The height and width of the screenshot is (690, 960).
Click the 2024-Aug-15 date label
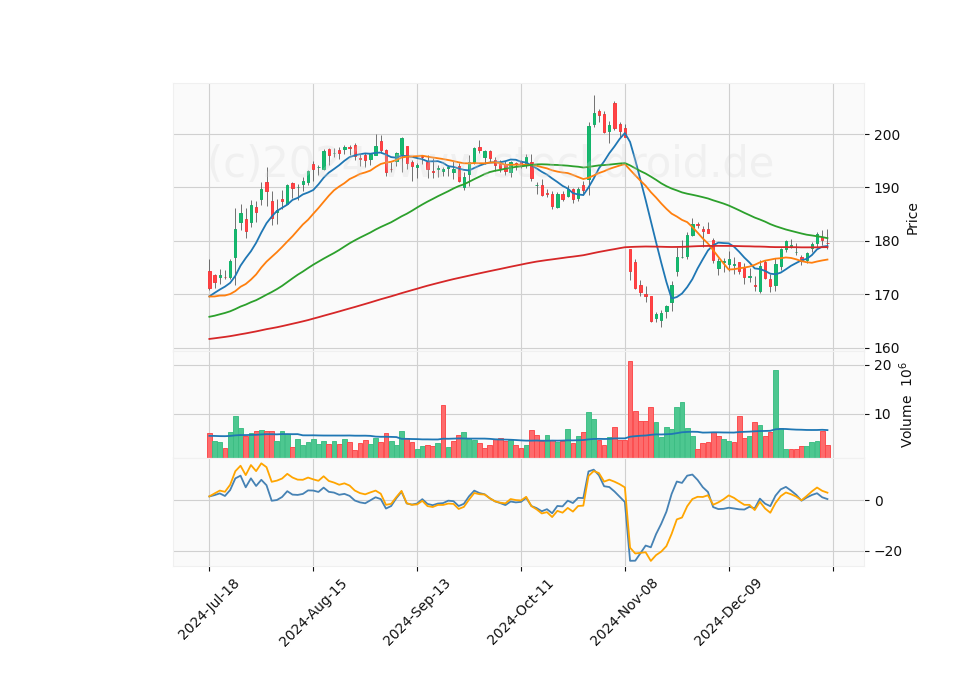coord(312,612)
